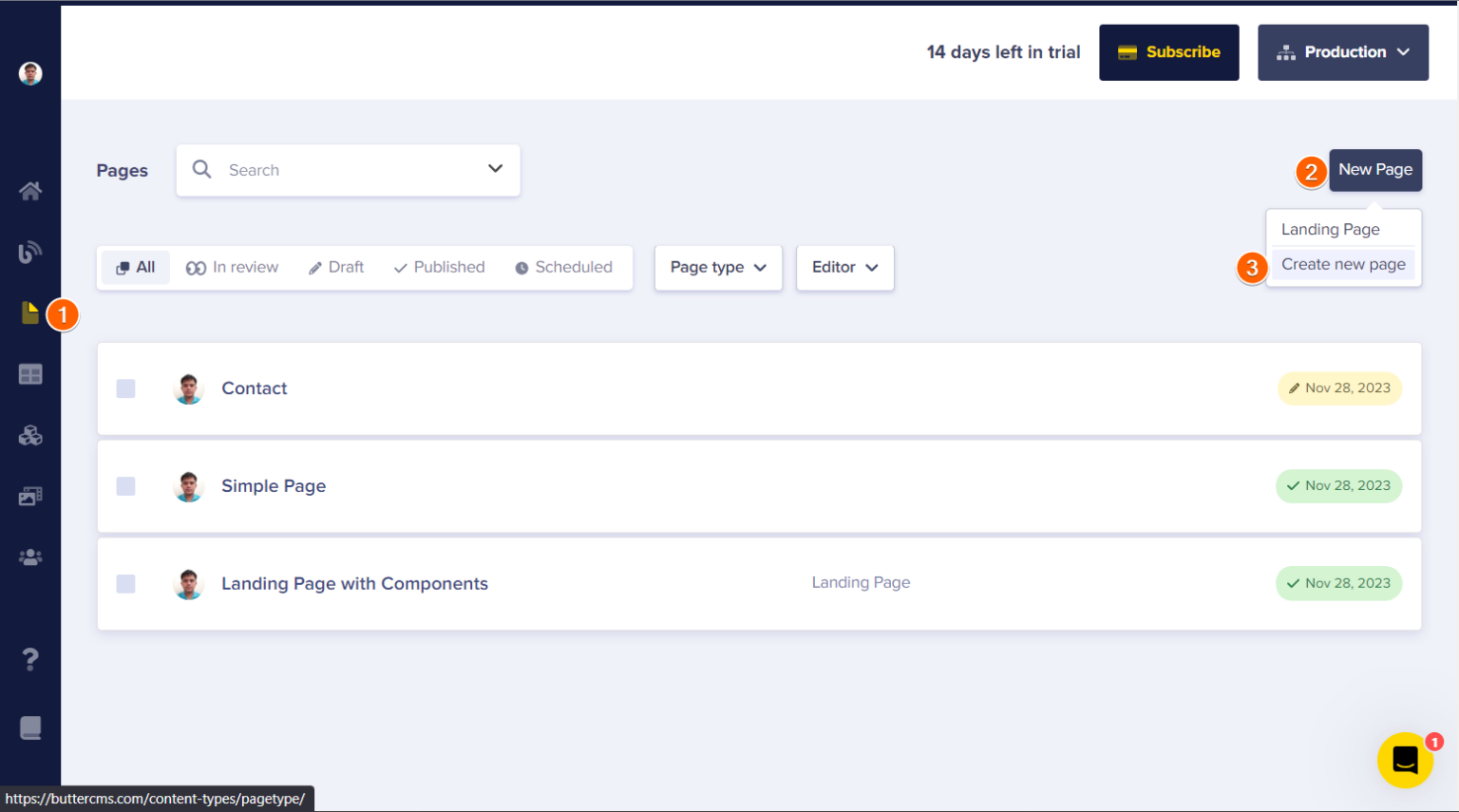Click the Subscribe button
This screenshot has width=1459, height=812.
tap(1169, 52)
